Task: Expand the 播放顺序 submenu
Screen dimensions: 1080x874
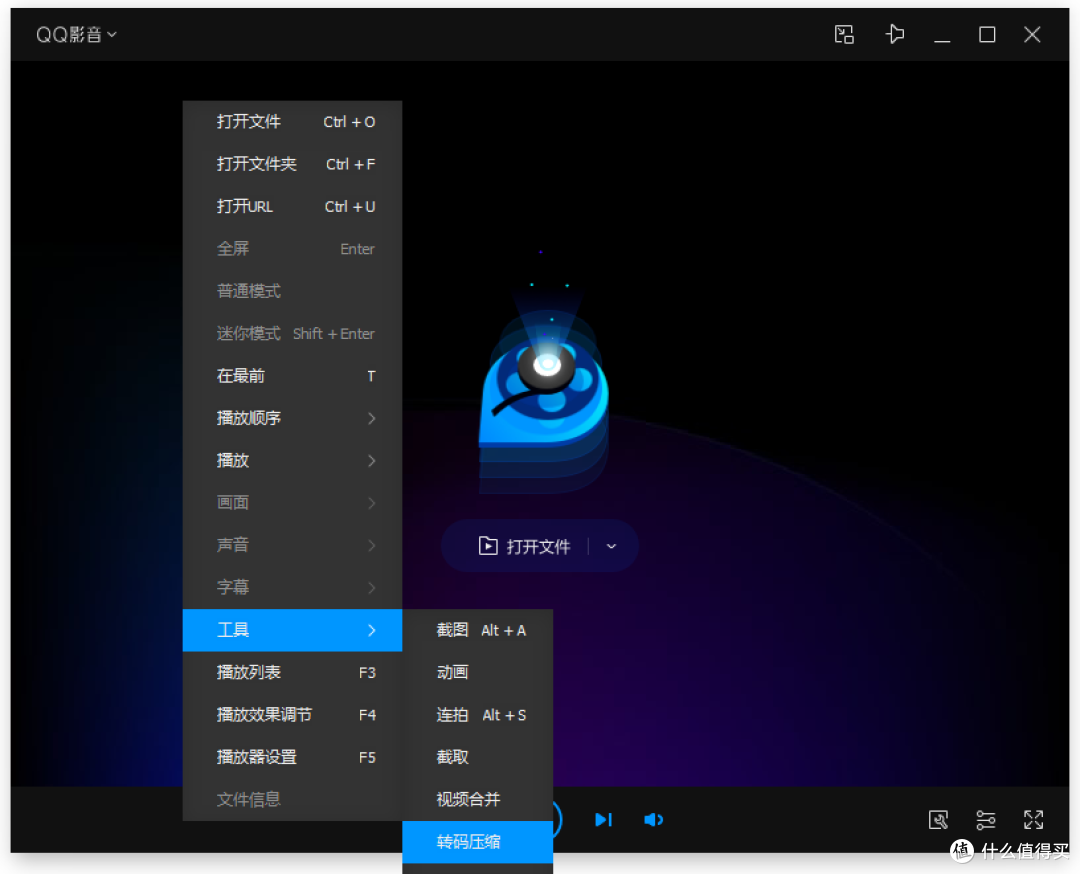Action: (292, 418)
